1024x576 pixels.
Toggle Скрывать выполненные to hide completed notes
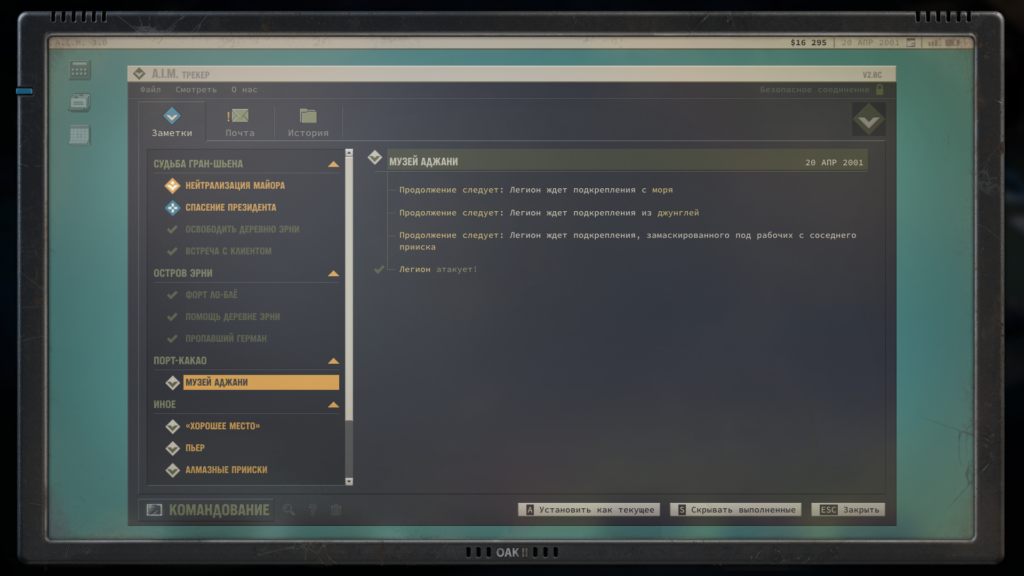point(735,510)
